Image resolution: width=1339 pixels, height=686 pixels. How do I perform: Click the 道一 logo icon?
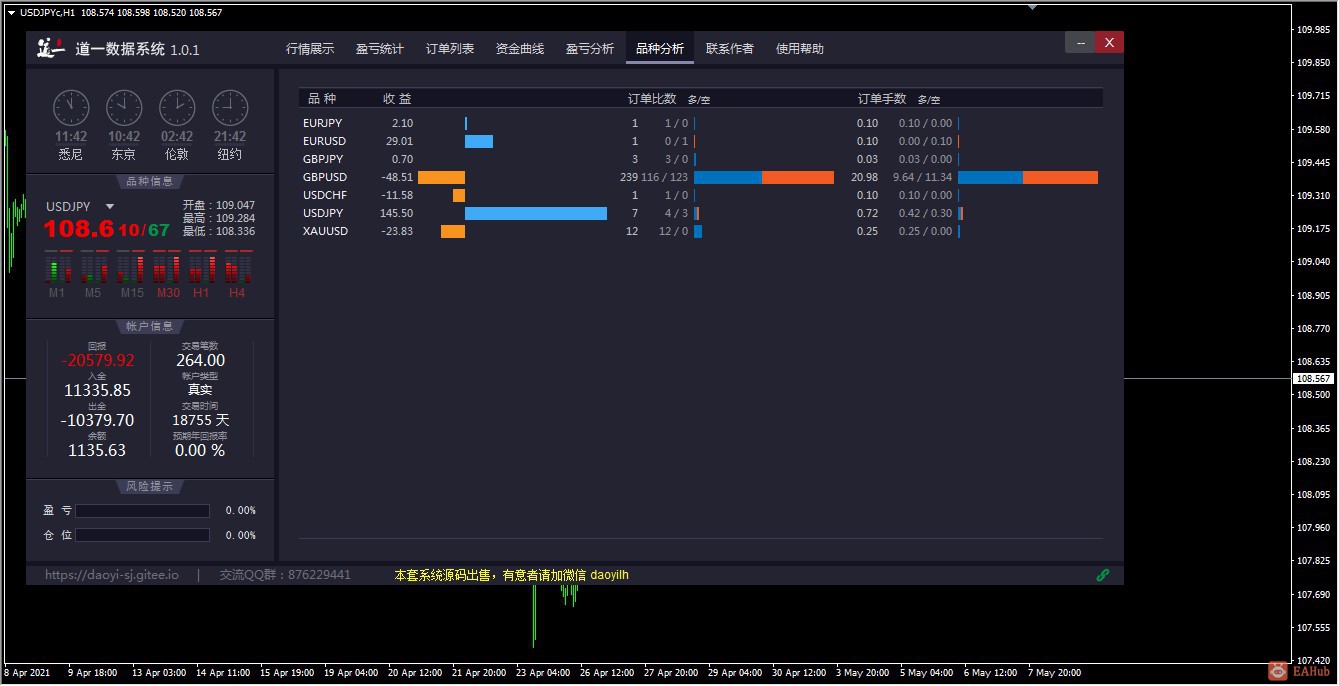pos(50,48)
